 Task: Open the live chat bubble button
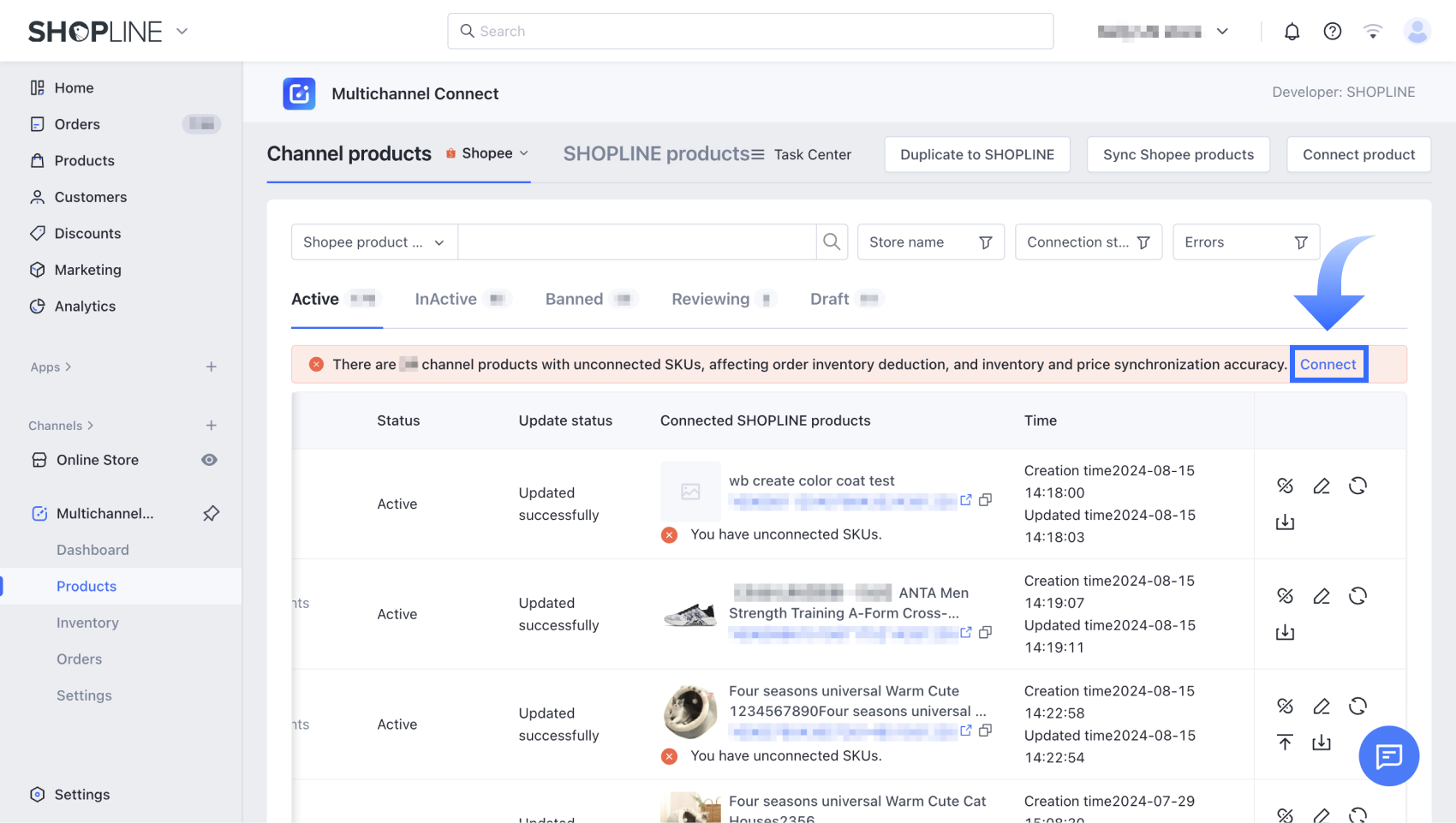pos(1388,755)
